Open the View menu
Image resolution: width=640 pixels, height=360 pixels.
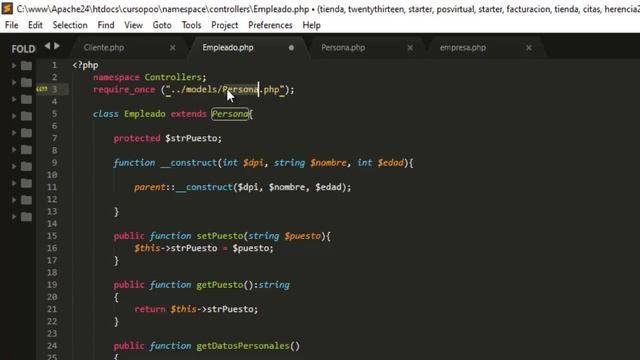pyautogui.click(x=133, y=25)
